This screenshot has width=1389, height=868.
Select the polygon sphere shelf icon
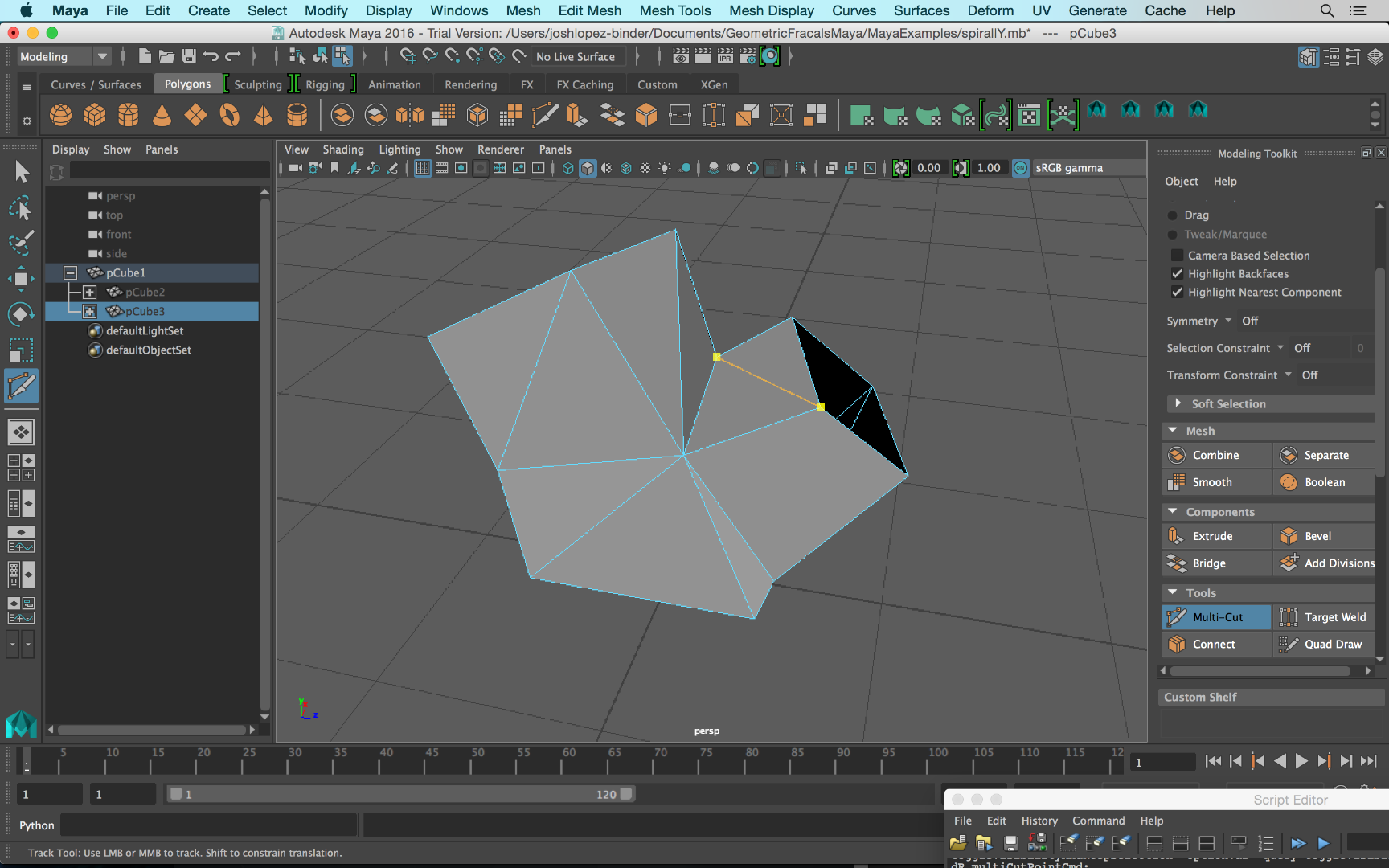point(60,115)
